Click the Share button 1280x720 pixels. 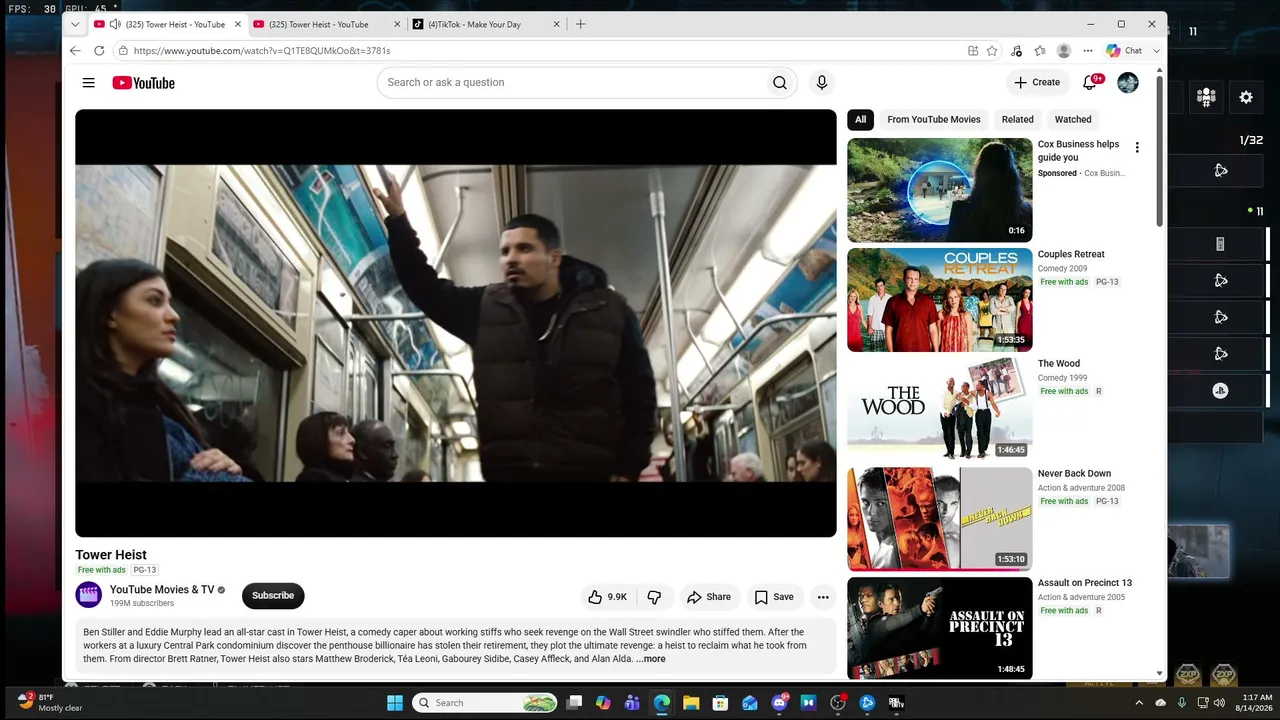[x=709, y=597]
